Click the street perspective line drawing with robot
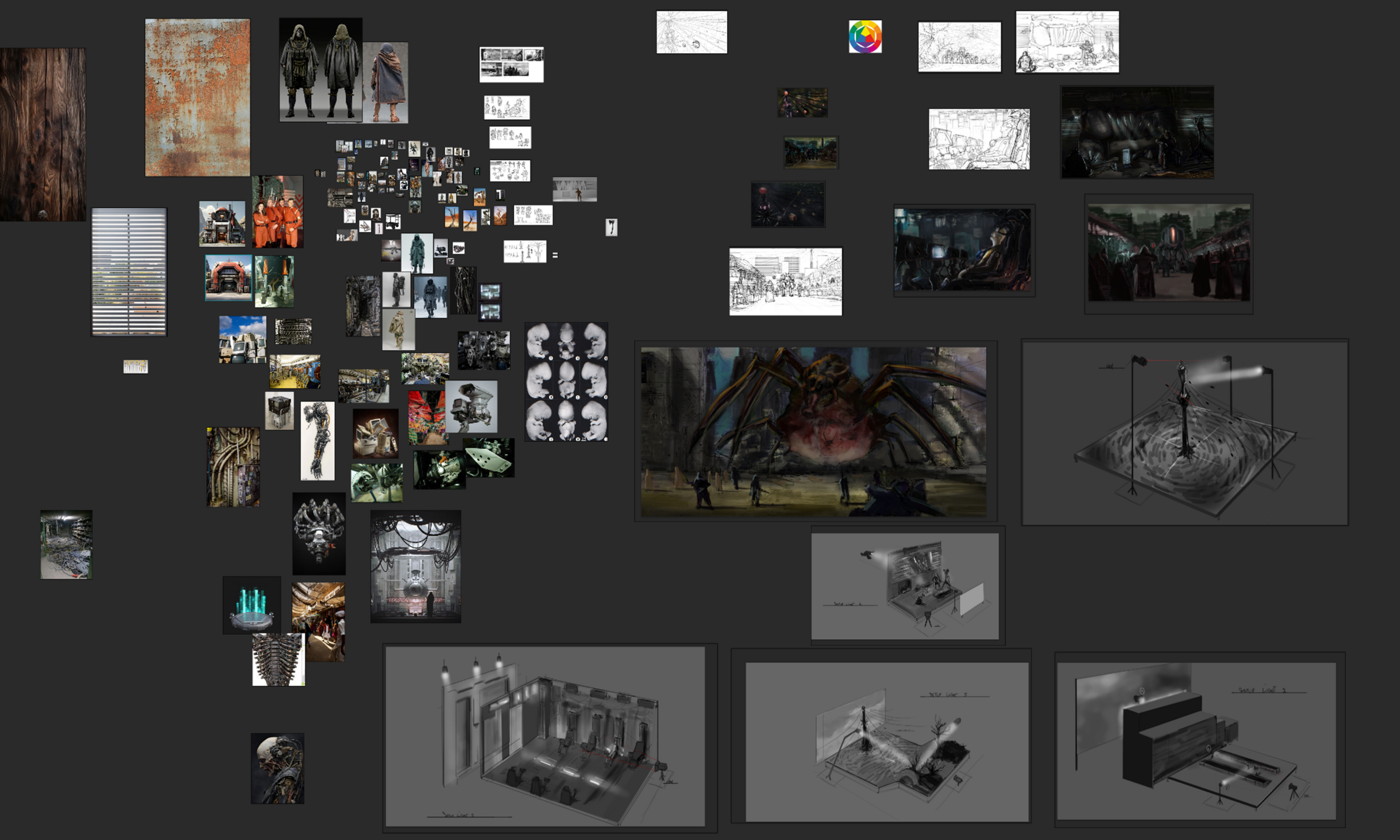Screen dimensions: 1400x840 (x=786, y=281)
